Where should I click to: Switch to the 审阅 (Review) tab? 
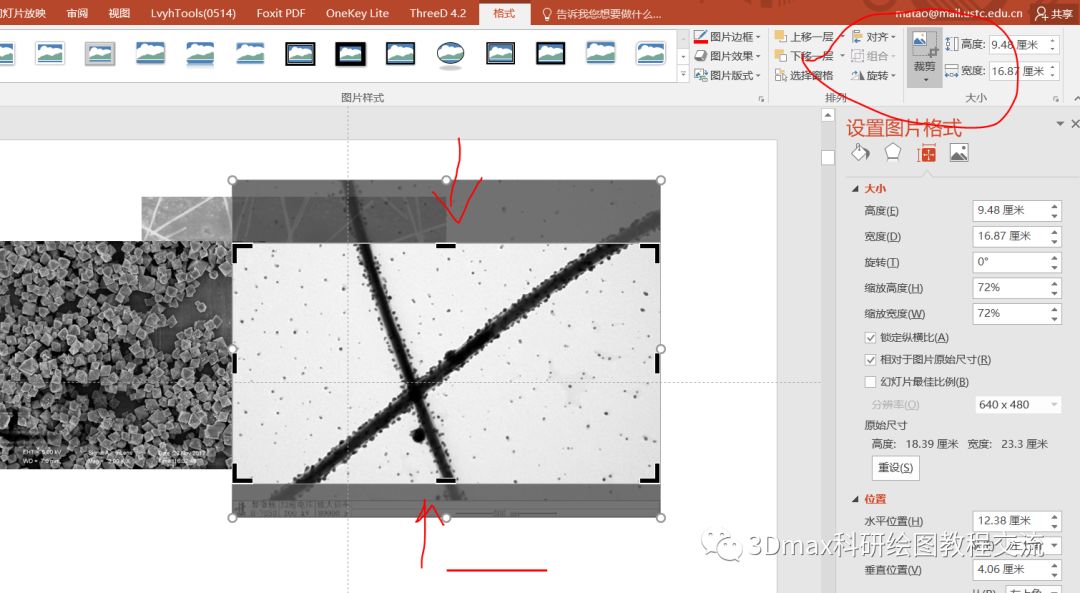[77, 13]
